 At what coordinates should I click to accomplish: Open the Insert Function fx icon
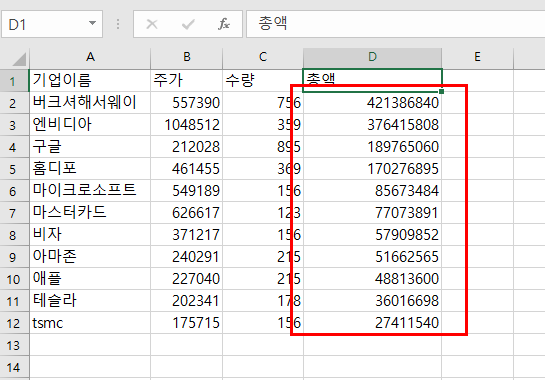click(224, 24)
